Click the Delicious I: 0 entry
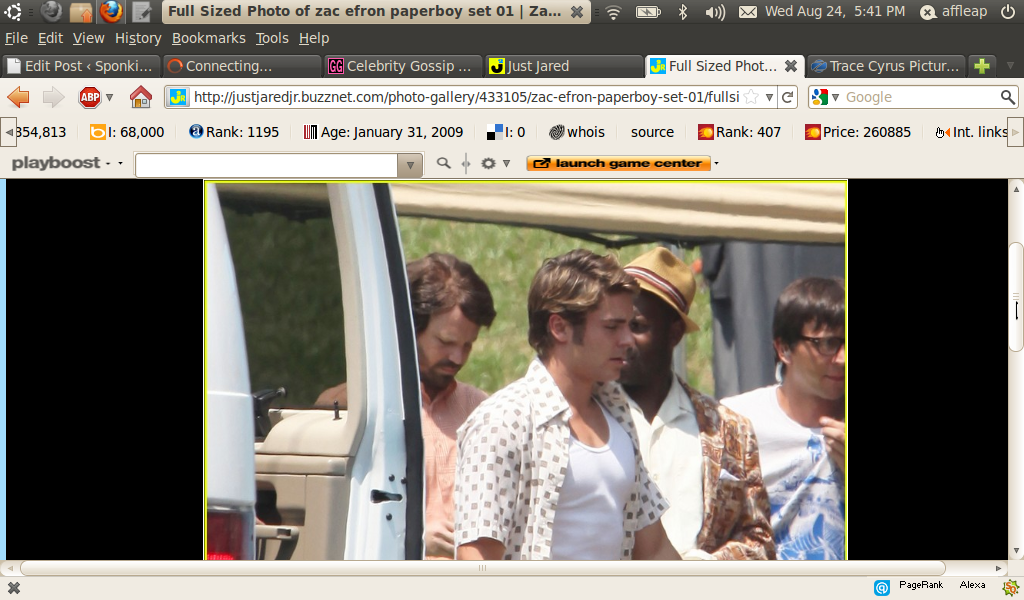1024x600 pixels. (x=506, y=132)
